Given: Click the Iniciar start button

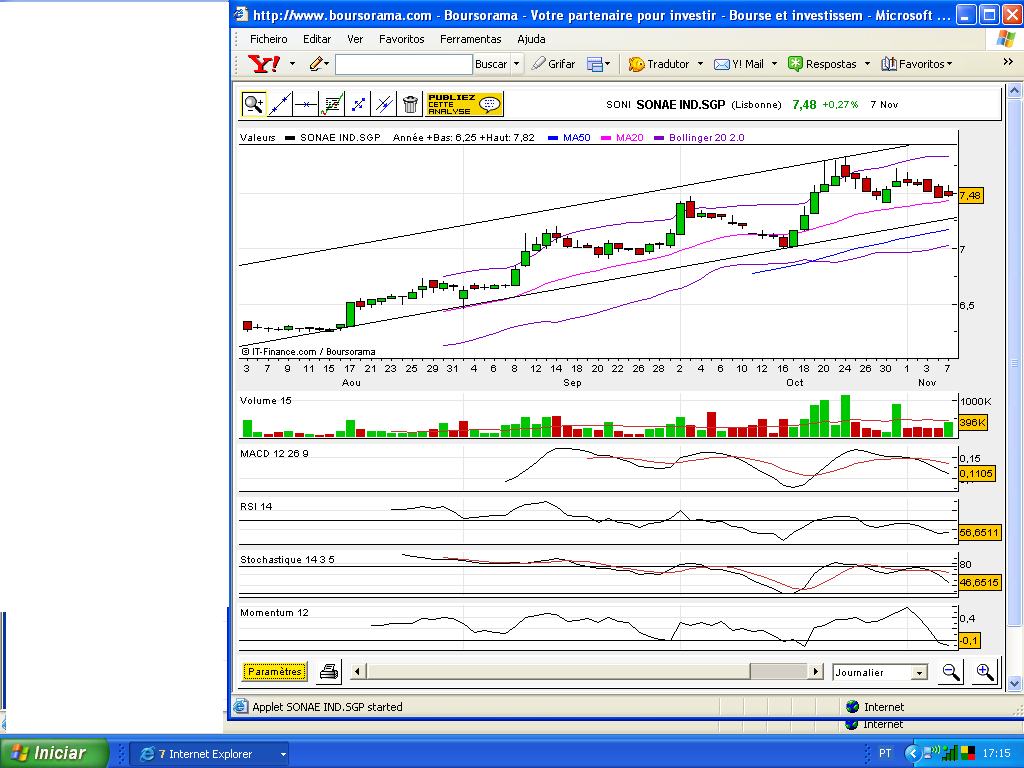Looking at the screenshot, I should pyautogui.click(x=54, y=753).
